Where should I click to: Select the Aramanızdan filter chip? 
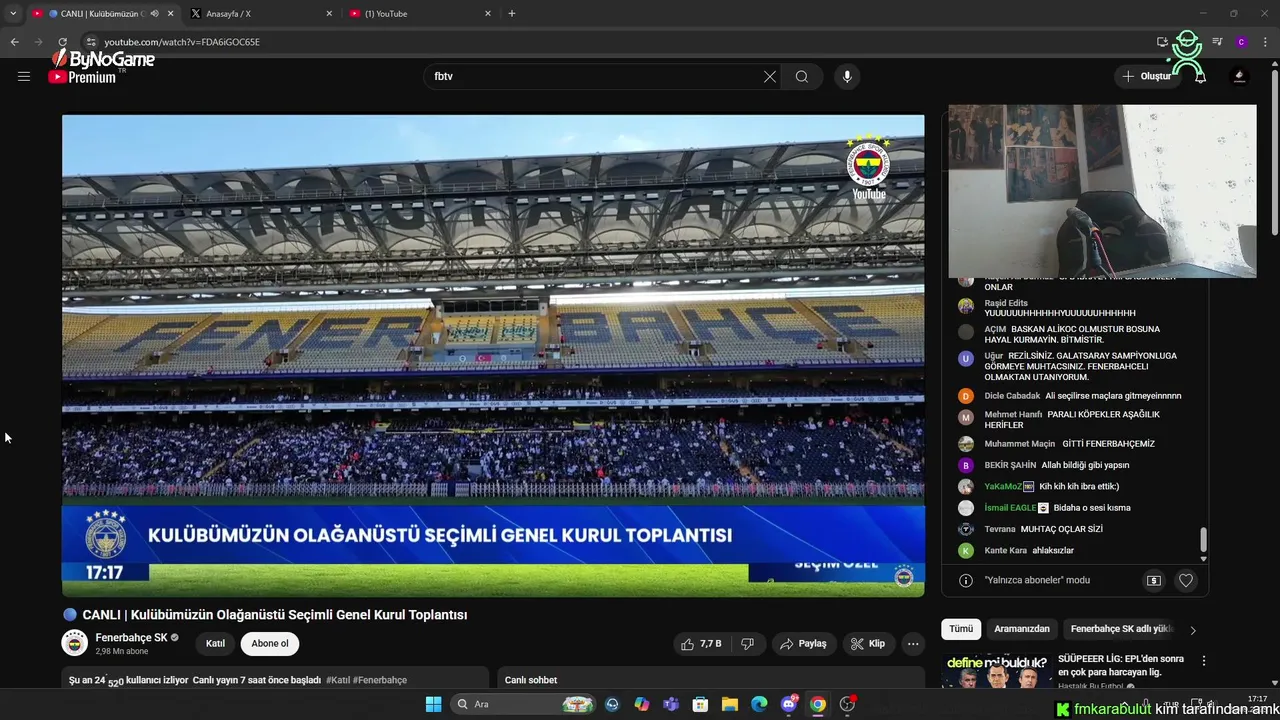(1022, 629)
